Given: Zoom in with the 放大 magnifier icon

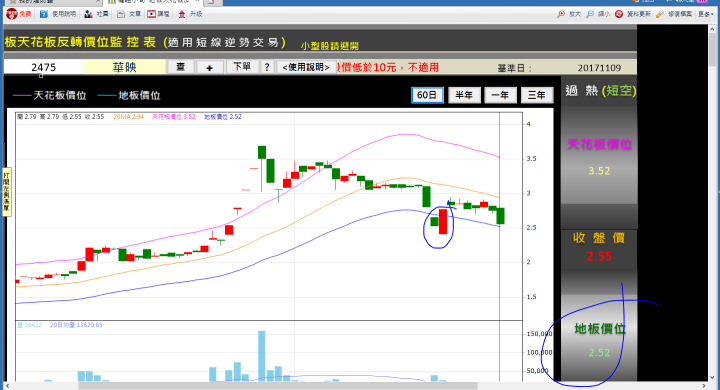Looking at the screenshot, I should click(x=561, y=14).
